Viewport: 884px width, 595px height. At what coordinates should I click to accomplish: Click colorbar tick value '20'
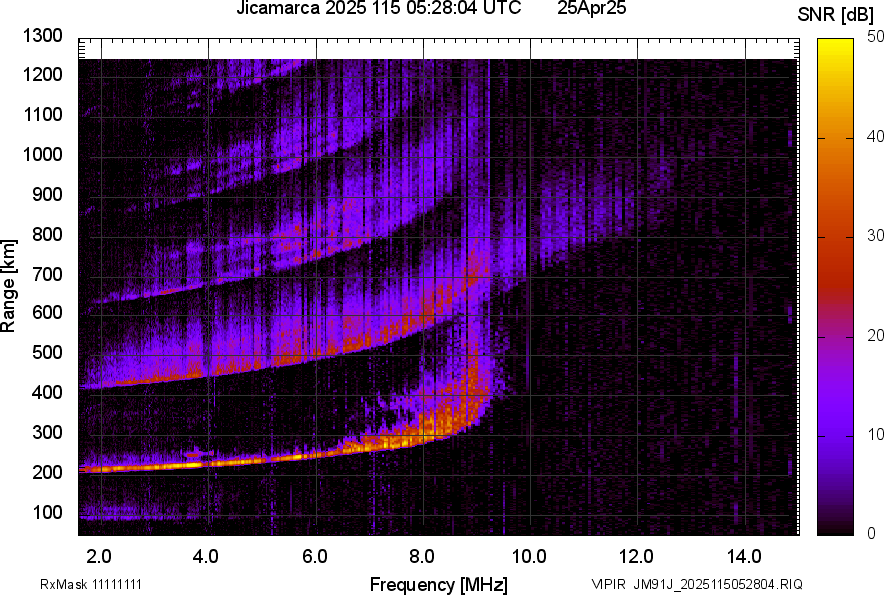coord(876,335)
